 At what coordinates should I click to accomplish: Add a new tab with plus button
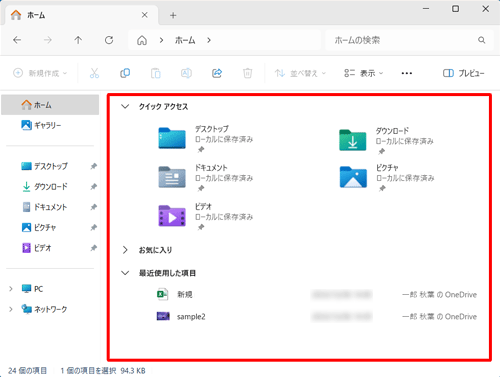click(x=173, y=15)
